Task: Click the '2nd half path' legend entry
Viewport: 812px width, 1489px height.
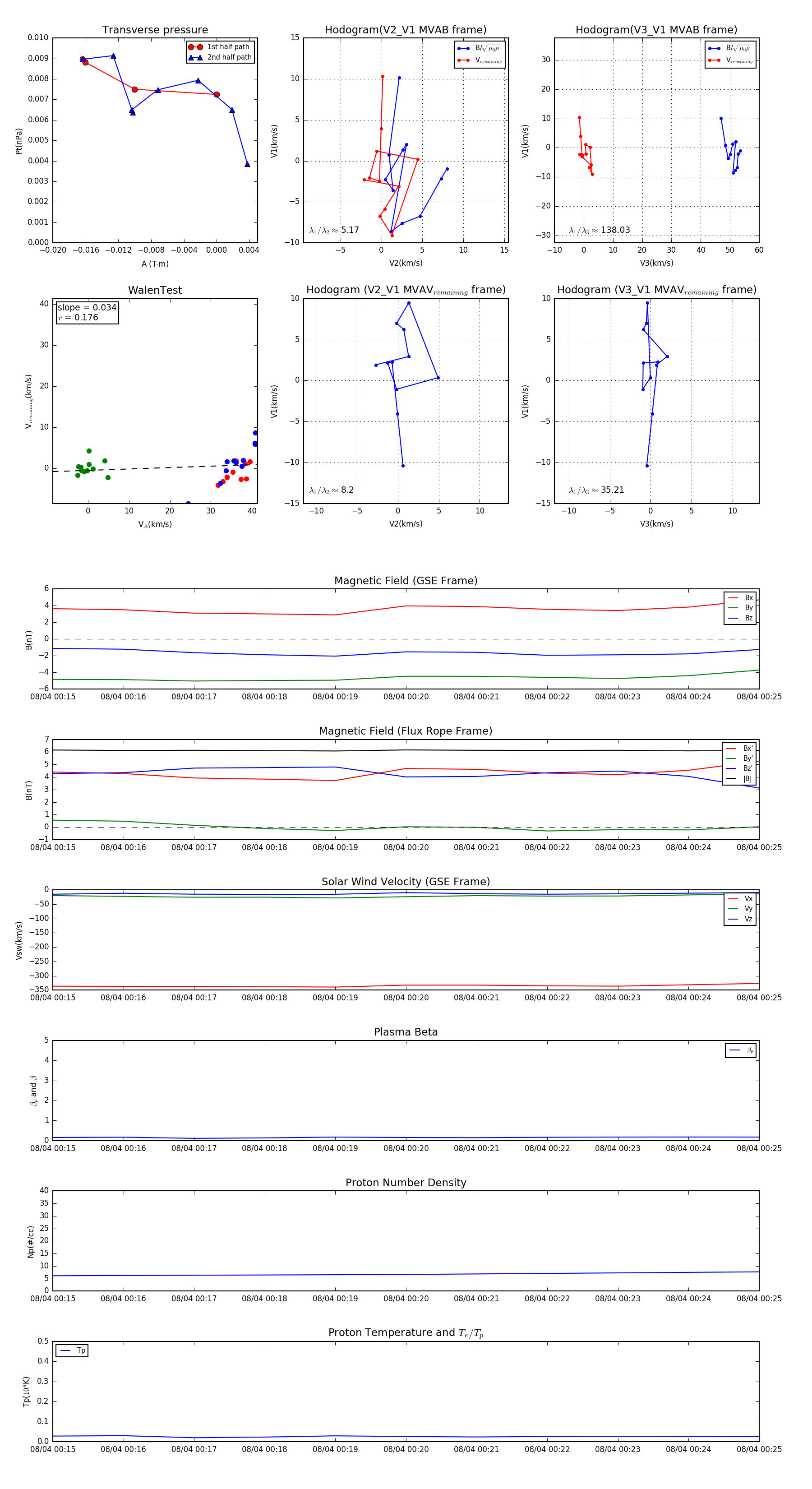Action: [220, 57]
